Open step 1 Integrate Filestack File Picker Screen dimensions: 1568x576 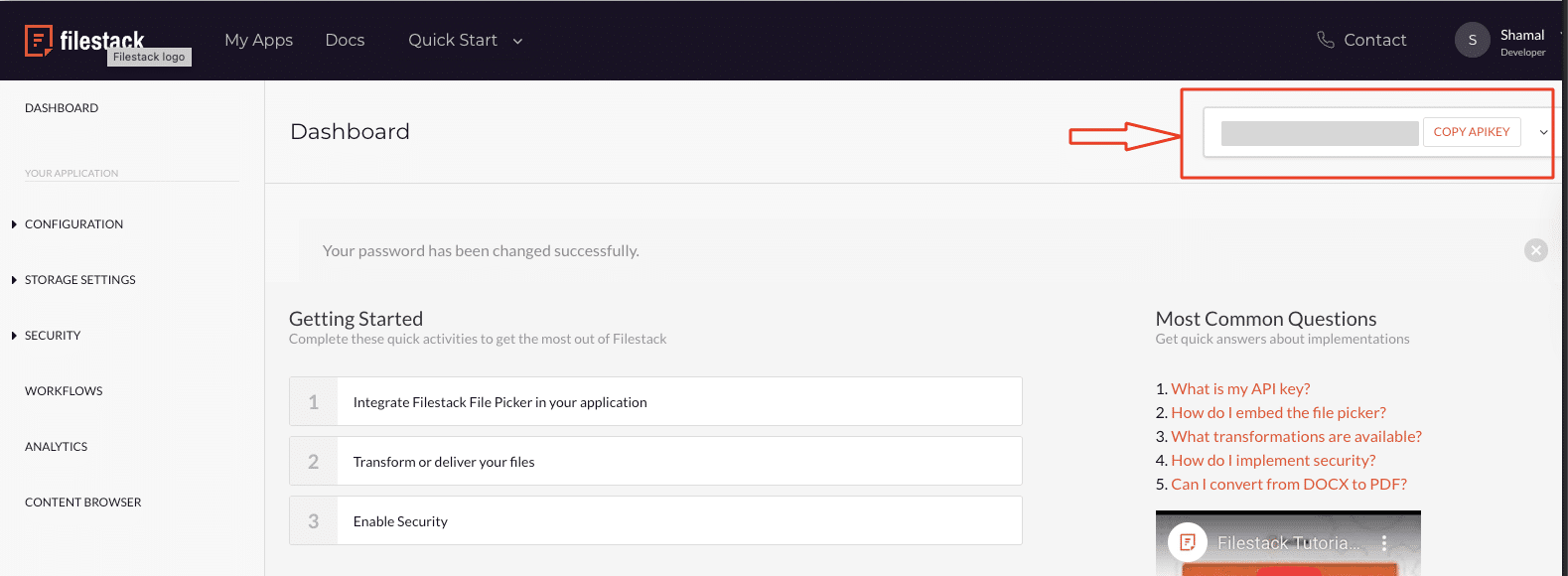(655, 401)
